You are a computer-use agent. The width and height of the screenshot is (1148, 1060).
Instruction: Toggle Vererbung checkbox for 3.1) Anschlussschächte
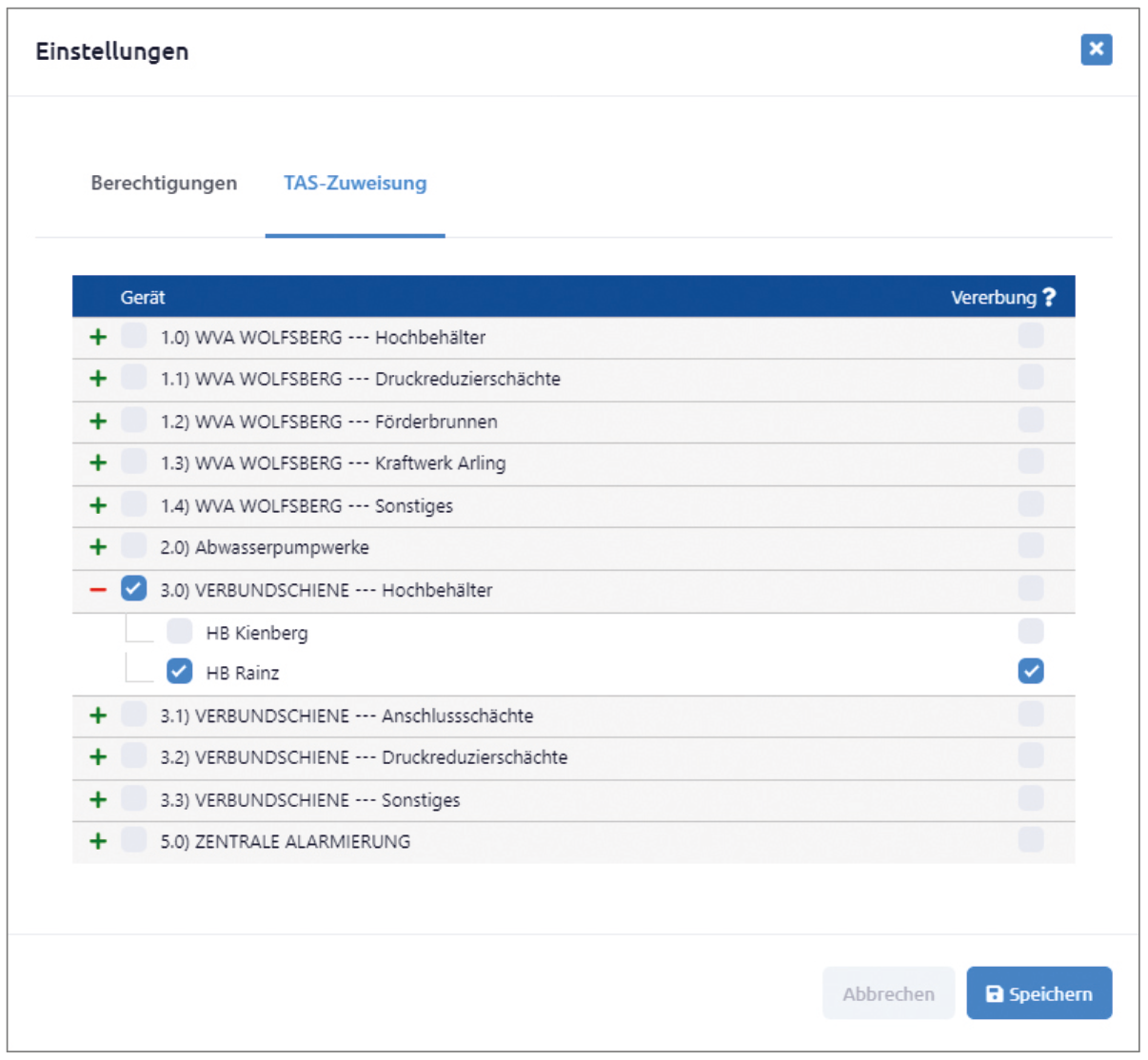coord(1030,714)
